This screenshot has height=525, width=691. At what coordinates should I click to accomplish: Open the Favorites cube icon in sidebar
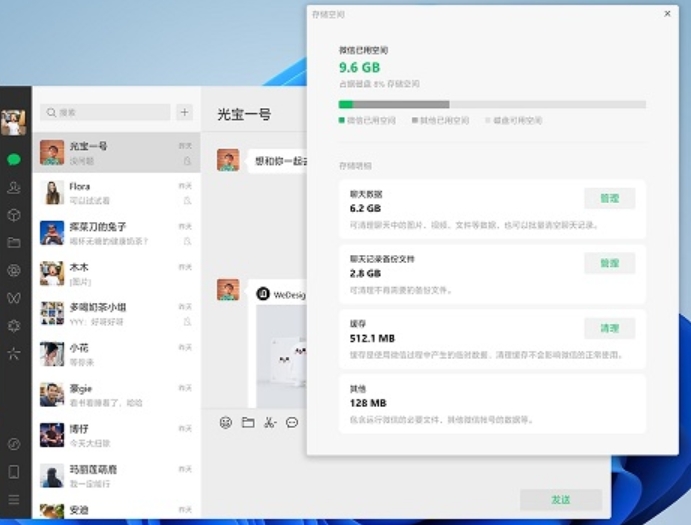point(14,215)
